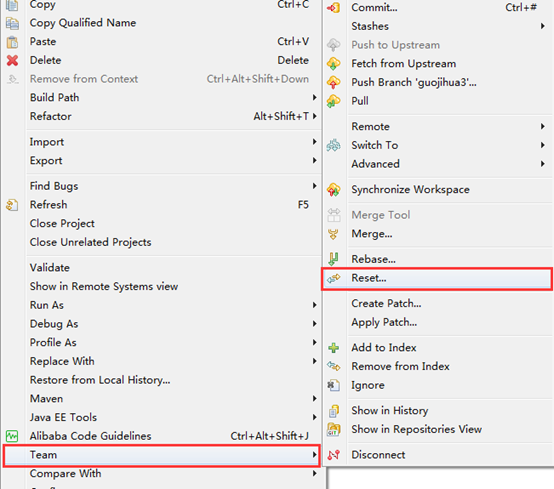Image resolution: width=554 pixels, height=489 pixels.
Task: Click the Reset icon
Action: (x=334, y=278)
